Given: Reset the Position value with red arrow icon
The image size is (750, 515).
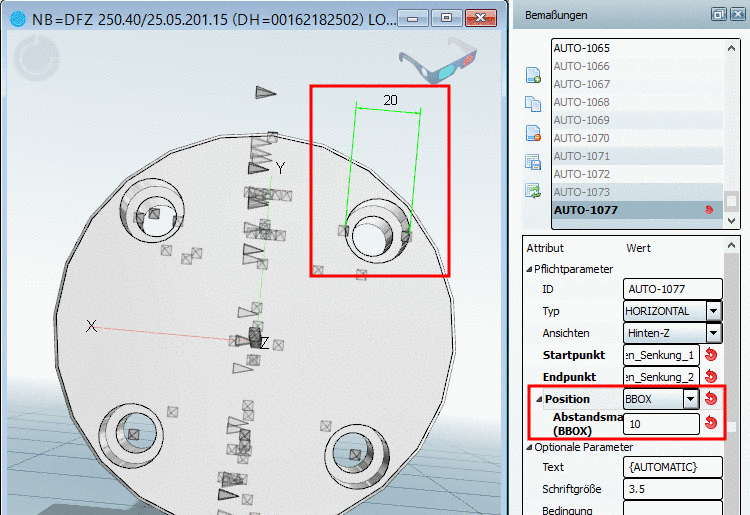Looking at the screenshot, I should coord(711,398).
